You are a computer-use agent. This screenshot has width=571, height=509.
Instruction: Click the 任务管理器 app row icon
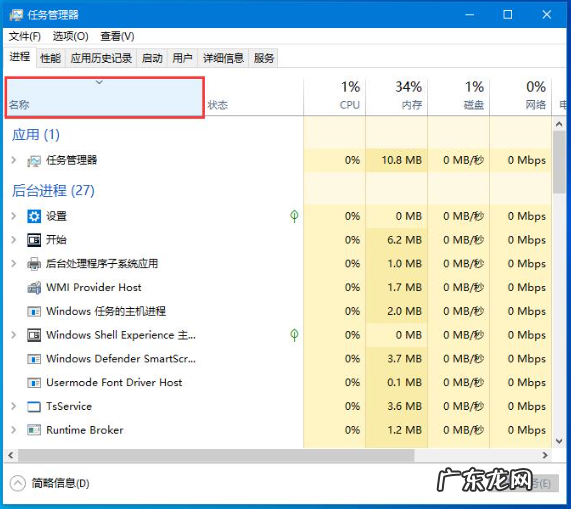(x=34, y=161)
